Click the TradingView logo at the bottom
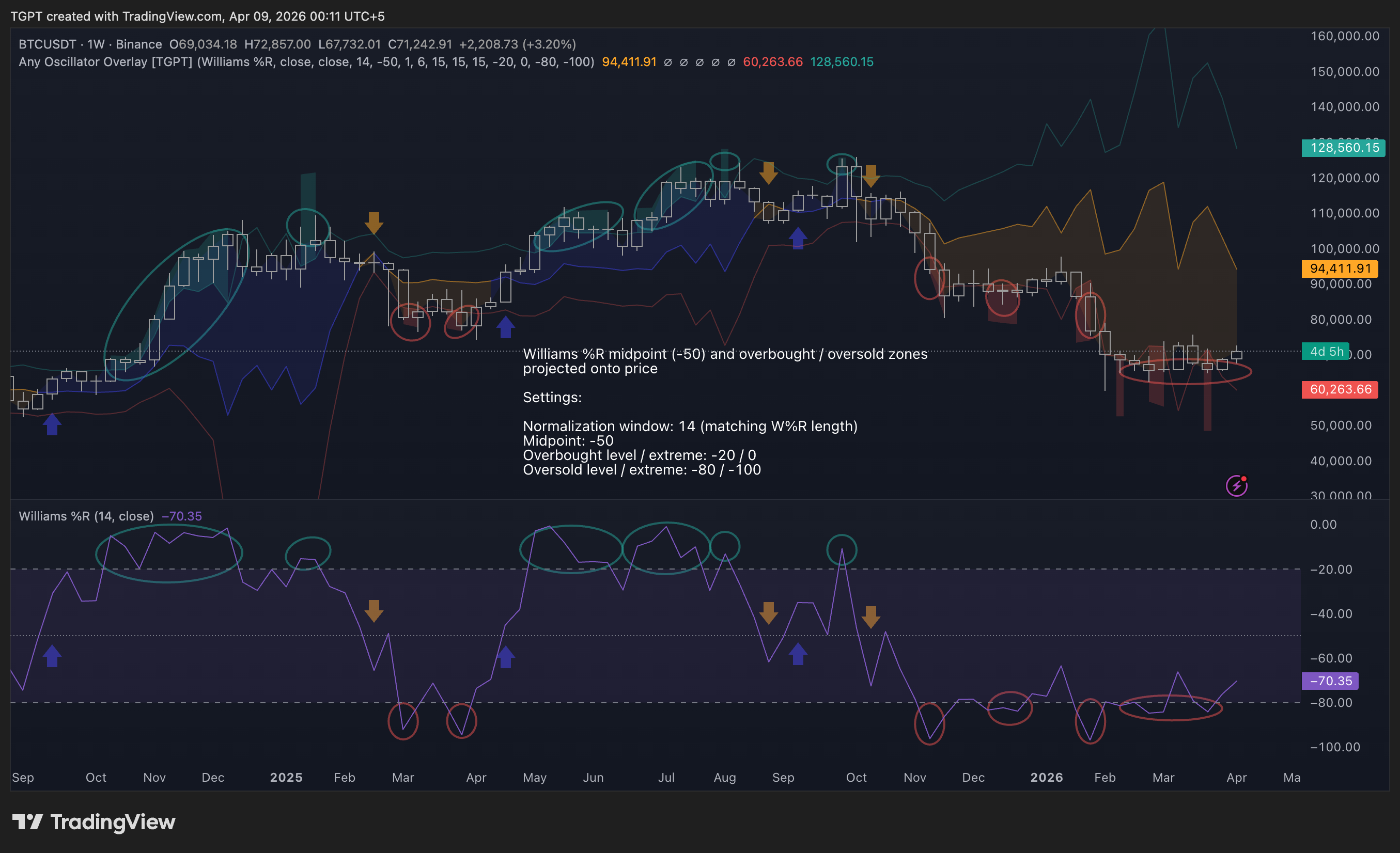Screen dimensions: 1400x853 (x=94, y=822)
